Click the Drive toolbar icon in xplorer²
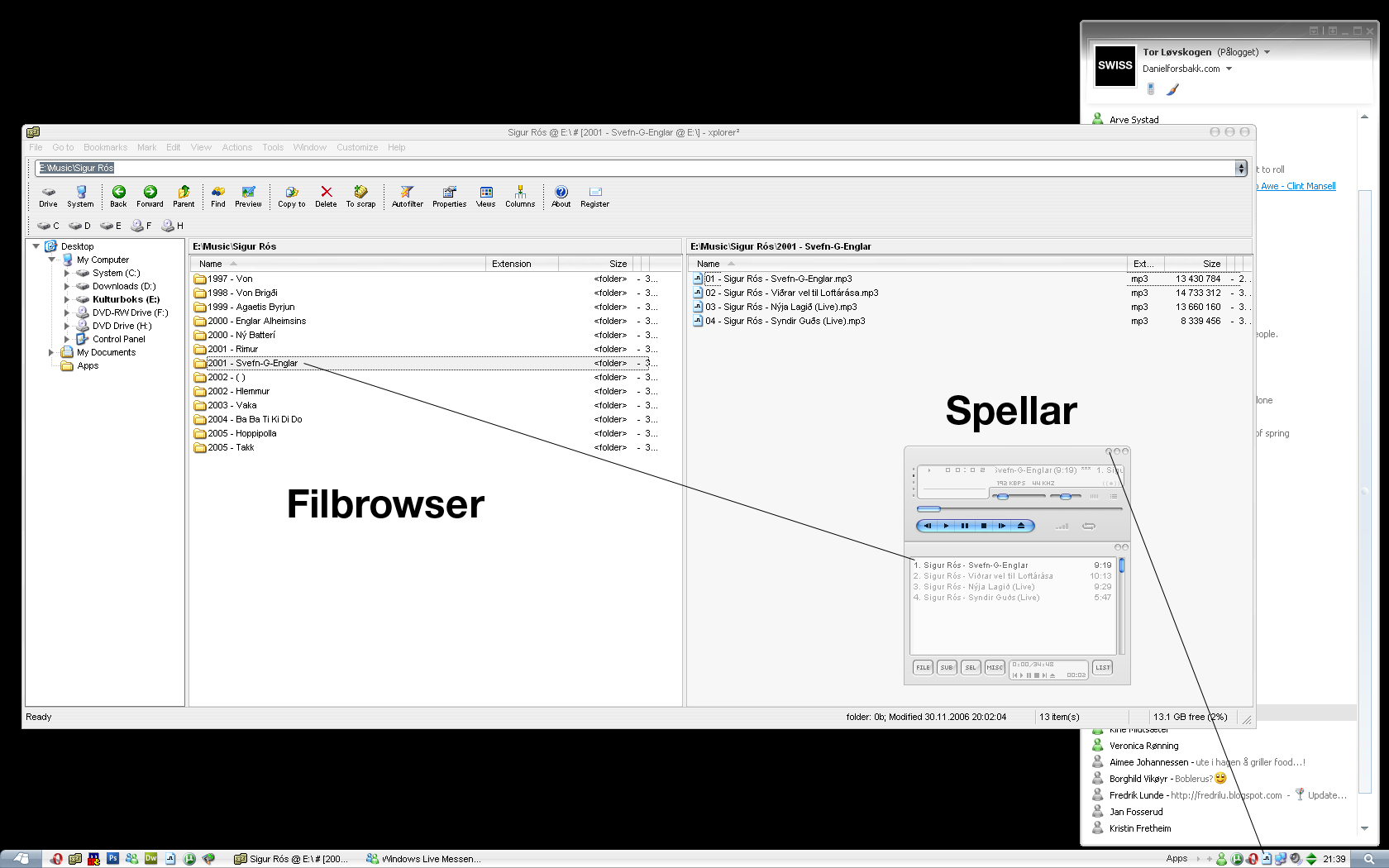This screenshot has height=868, width=1389. tap(48, 197)
